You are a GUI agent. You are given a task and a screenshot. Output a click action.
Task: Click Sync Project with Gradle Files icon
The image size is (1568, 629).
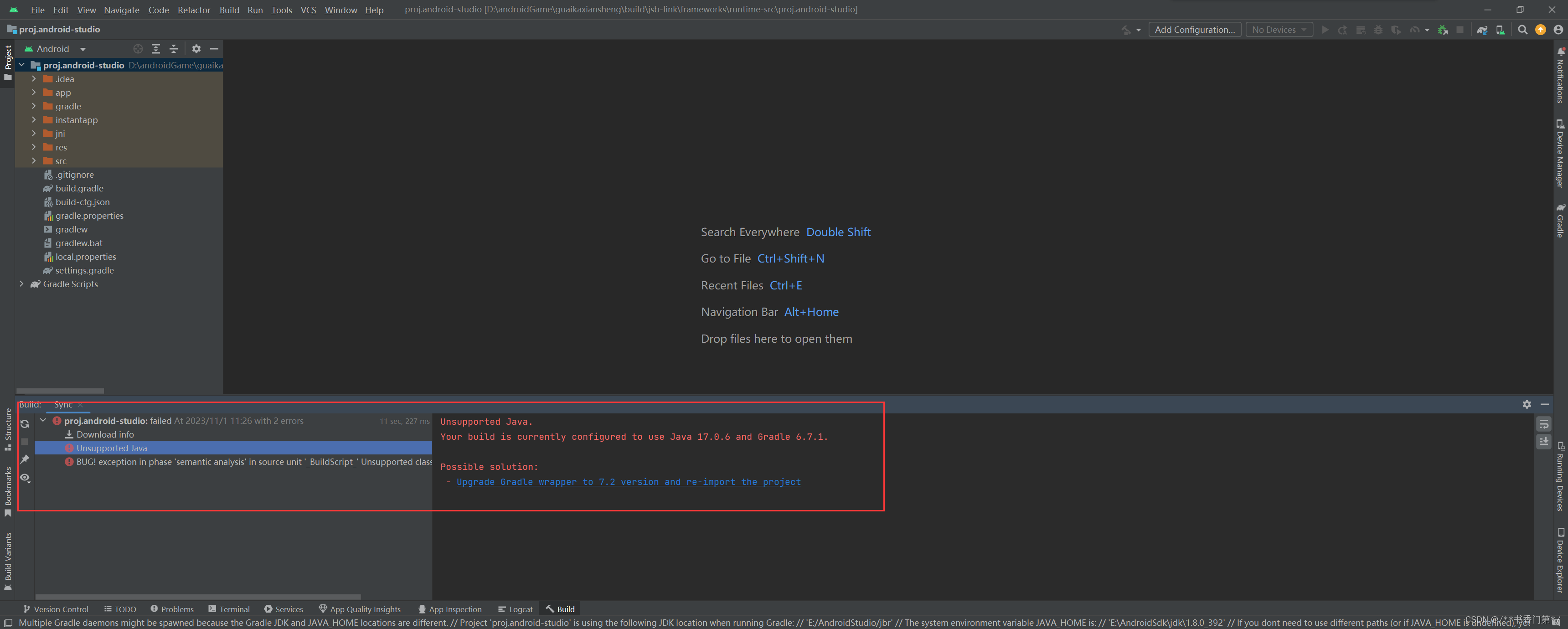pos(1482,30)
